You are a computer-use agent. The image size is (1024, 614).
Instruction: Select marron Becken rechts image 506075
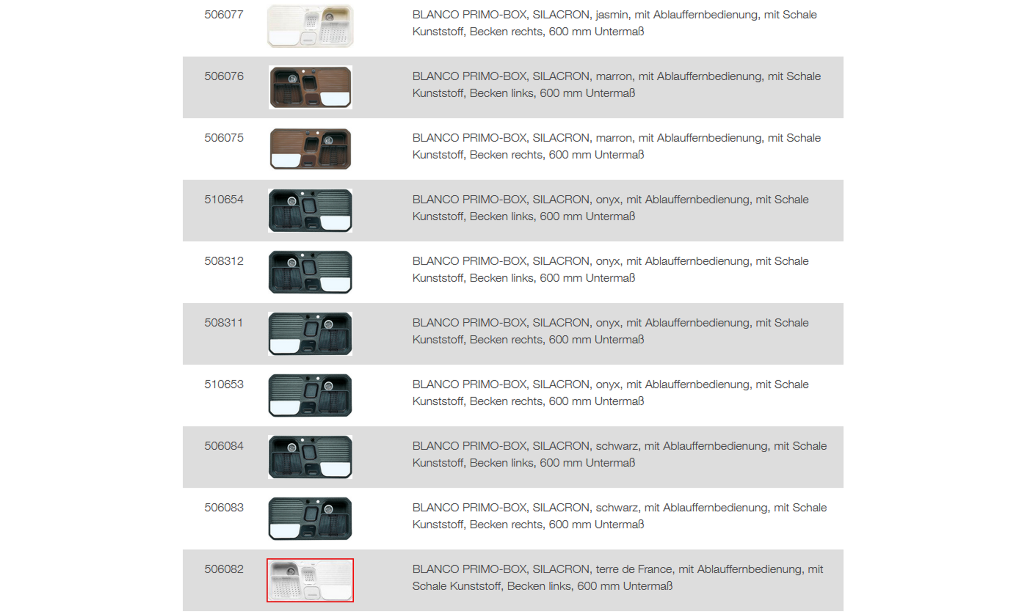310,149
